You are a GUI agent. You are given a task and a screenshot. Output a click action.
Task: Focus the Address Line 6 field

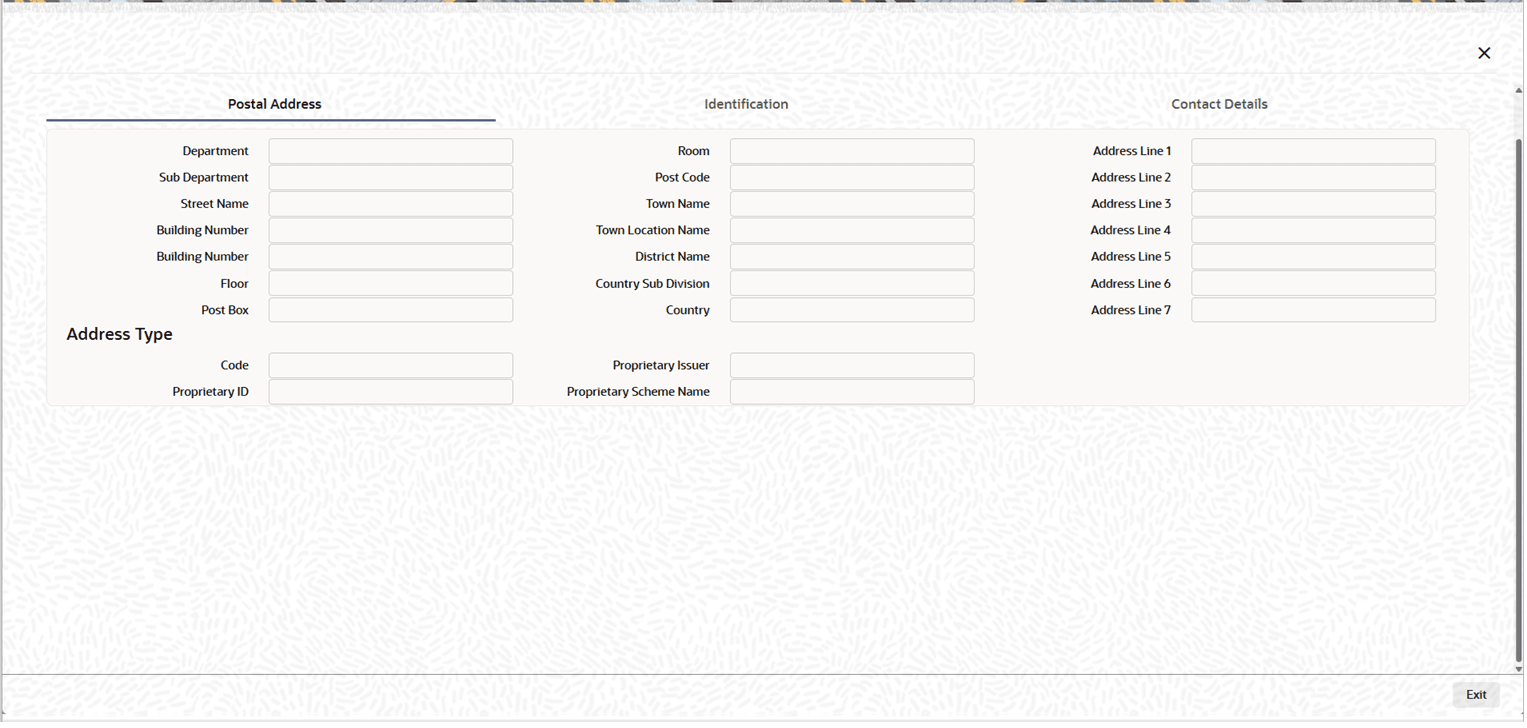(x=1313, y=283)
